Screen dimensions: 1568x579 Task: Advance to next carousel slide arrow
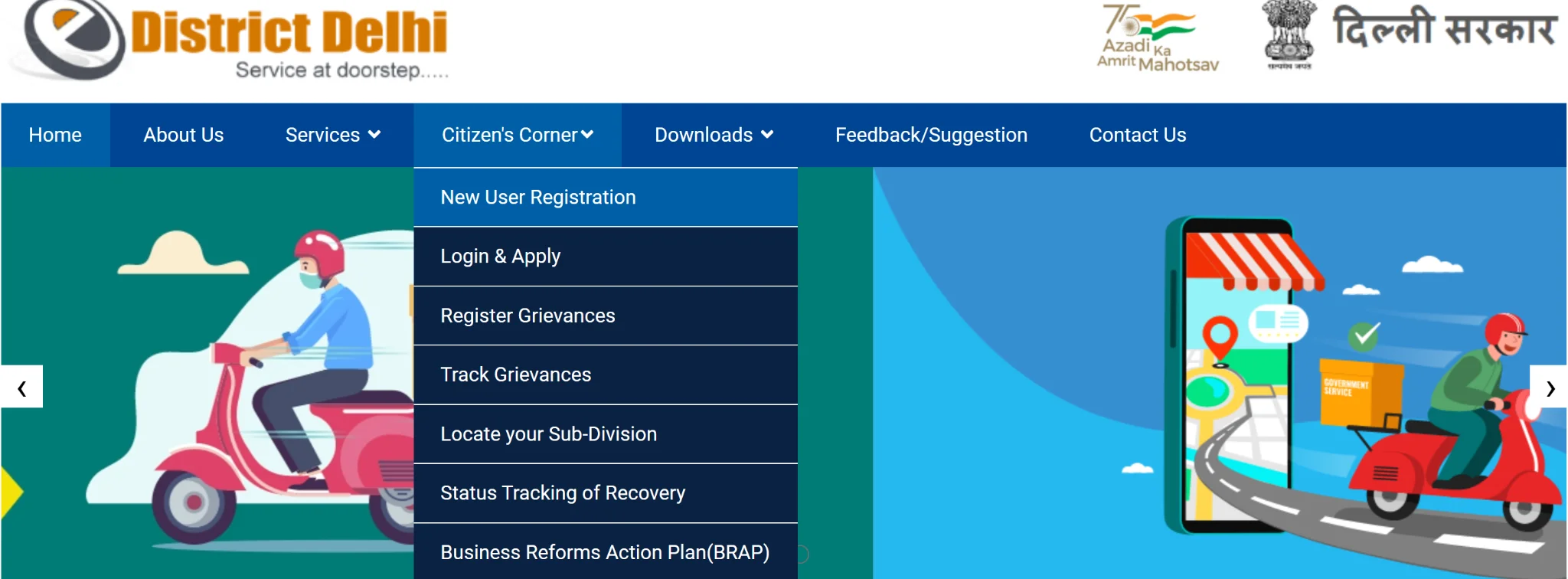(1549, 387)
